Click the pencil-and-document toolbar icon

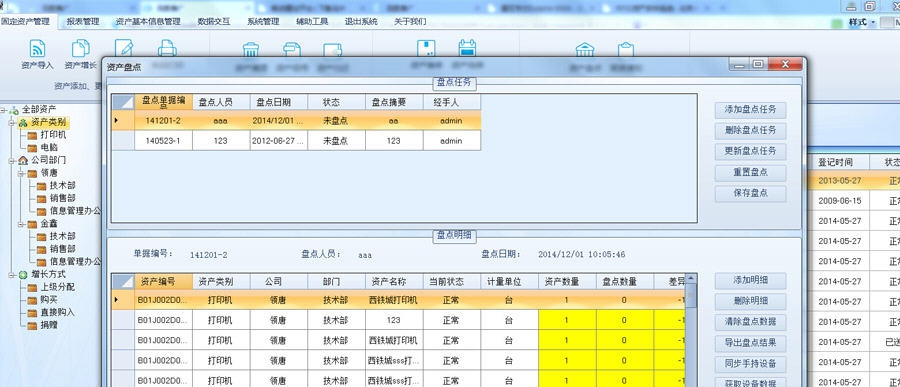click(x=123, y=48)
